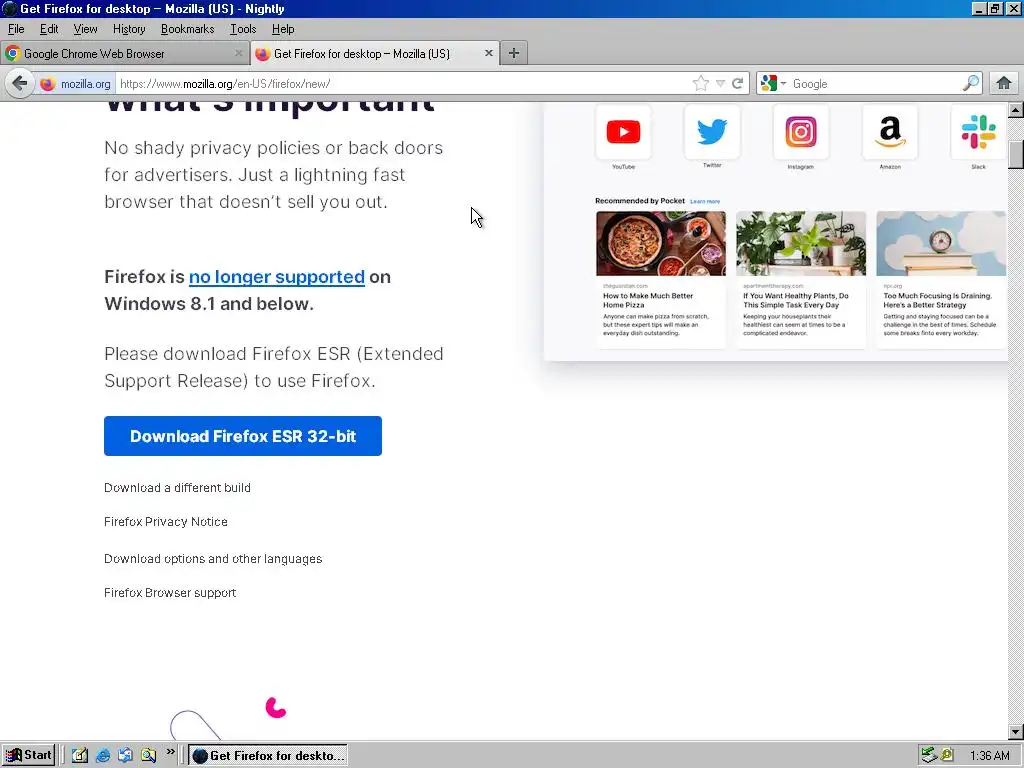This screenshot has width=1024, height=768.
Task: Open the Edit menu
Action: point(49,29)
